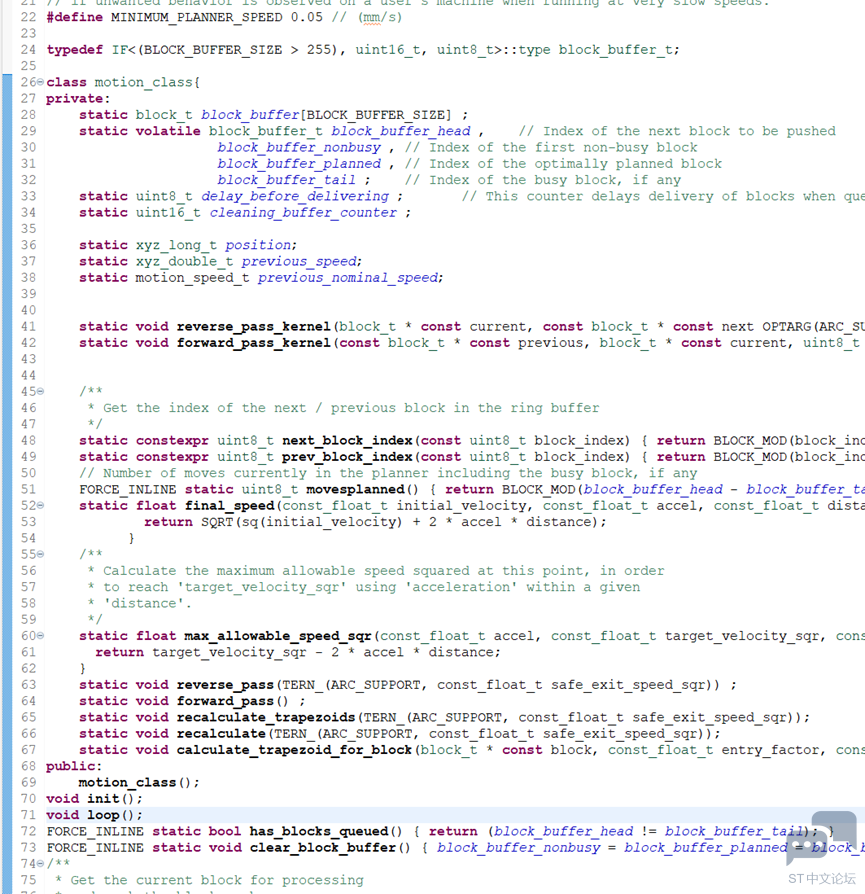Click 'Index of the optimally planned block' comment
Screen dimensions: 865x894
[x=575, y=164]
